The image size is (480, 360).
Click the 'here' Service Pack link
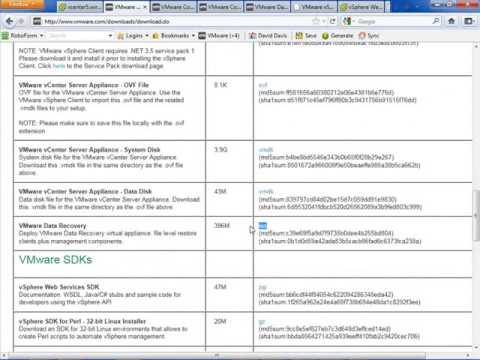tap(59, 66)
